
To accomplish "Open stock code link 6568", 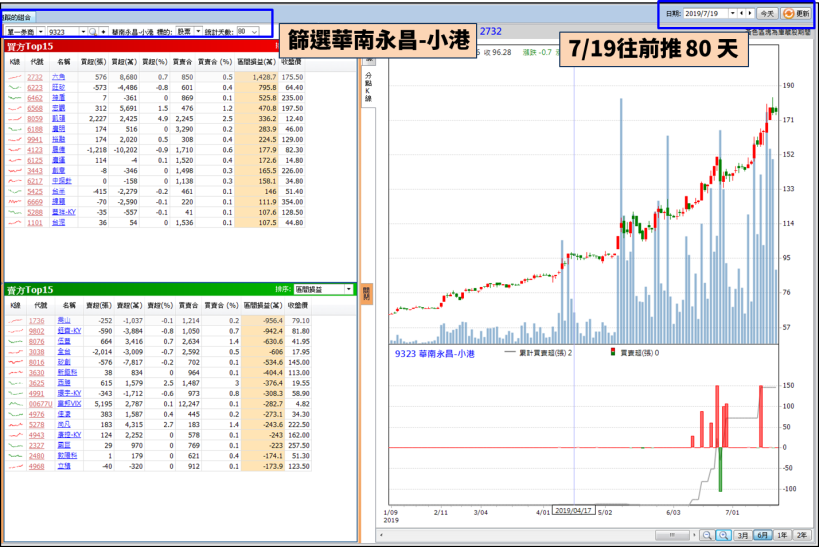I will pyautogui.click(x=35, y=108).
